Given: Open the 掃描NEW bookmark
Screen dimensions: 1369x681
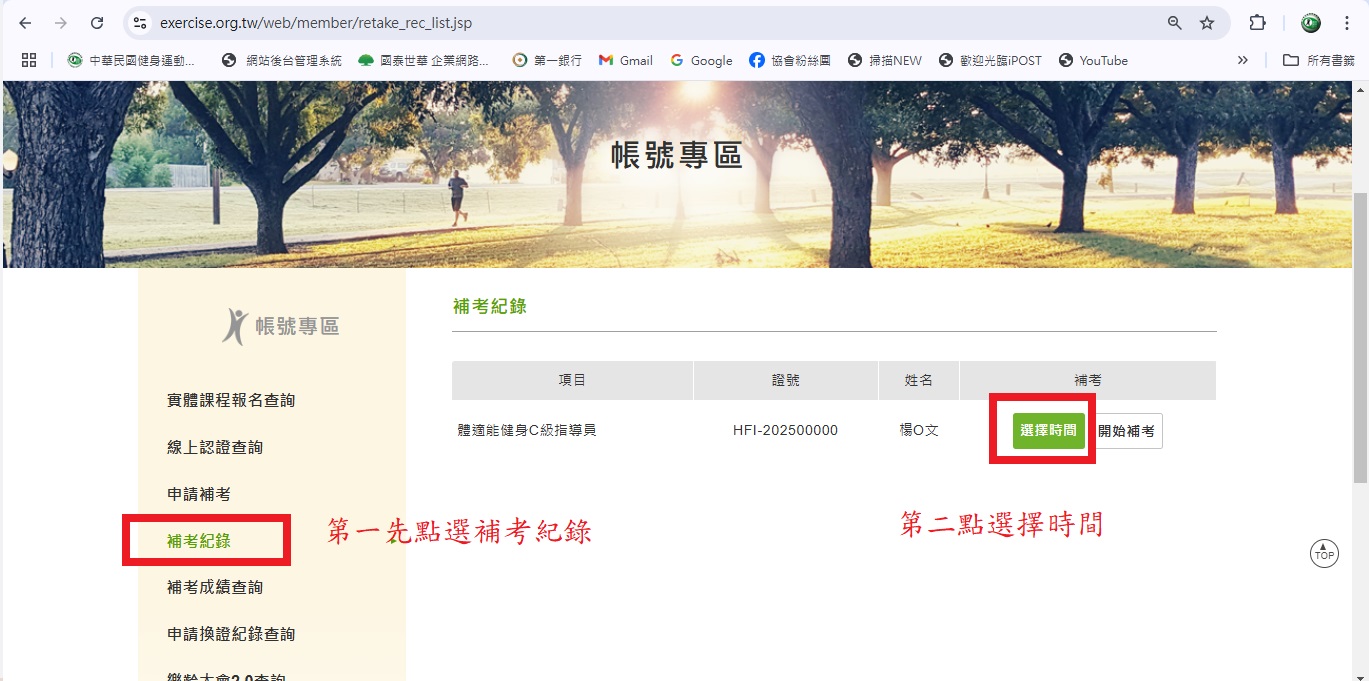Looking at the screenshot, I should pyautogui.click(x=885, y=60).
